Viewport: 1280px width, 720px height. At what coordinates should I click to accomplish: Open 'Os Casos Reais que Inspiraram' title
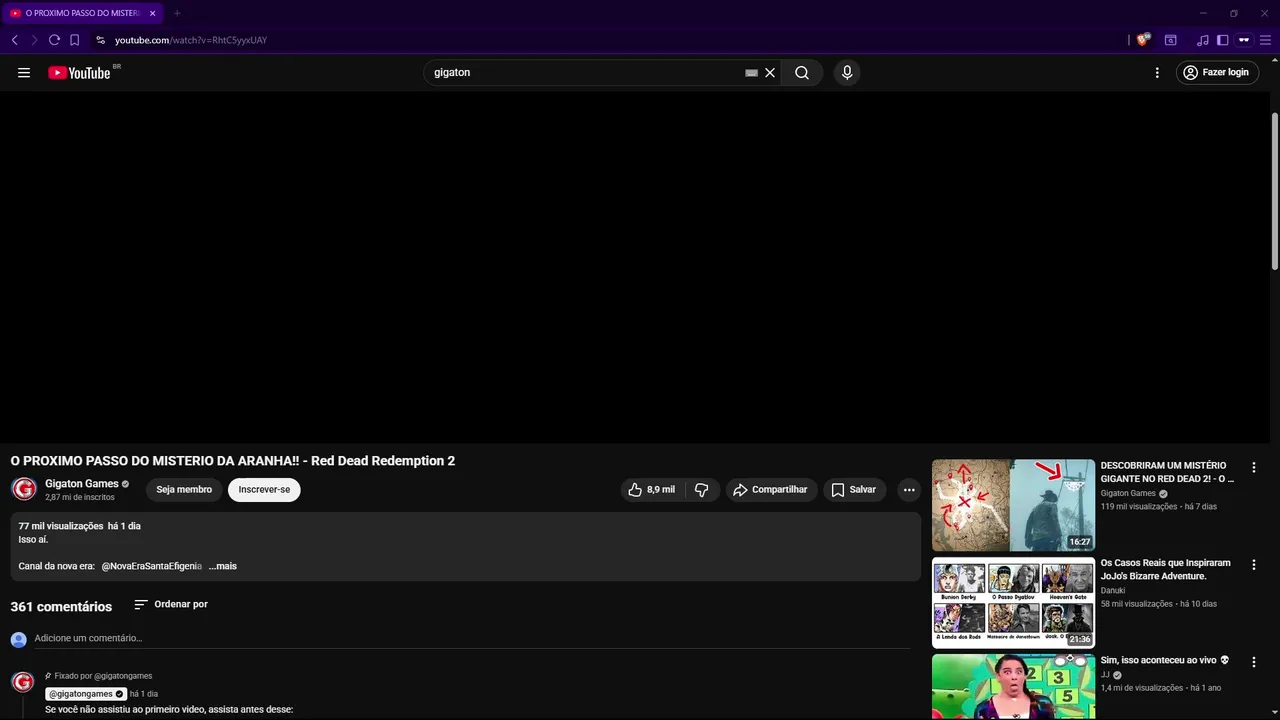click(1166, 569)
